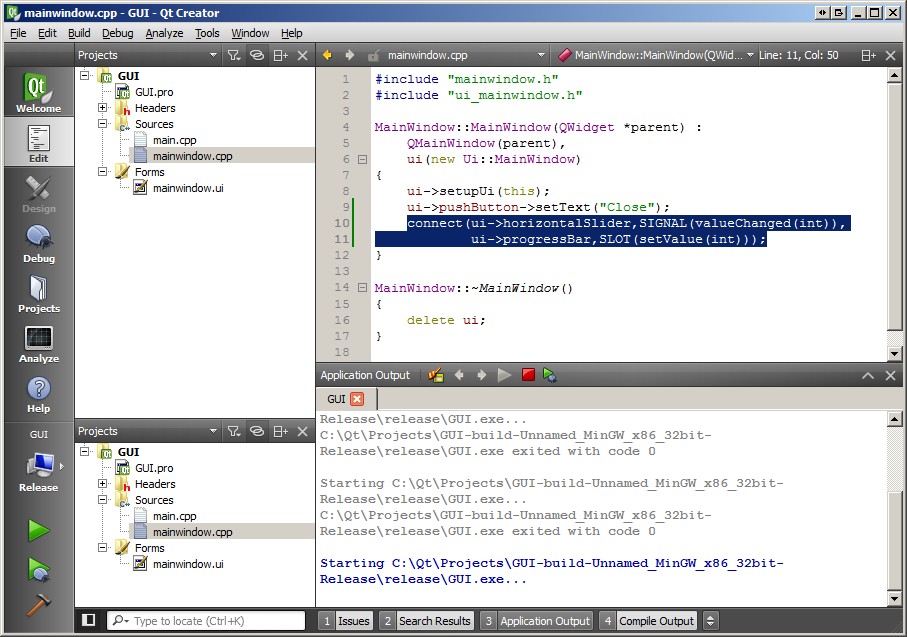
Task: Open the Welcome mode
Action: coord(38,91)
